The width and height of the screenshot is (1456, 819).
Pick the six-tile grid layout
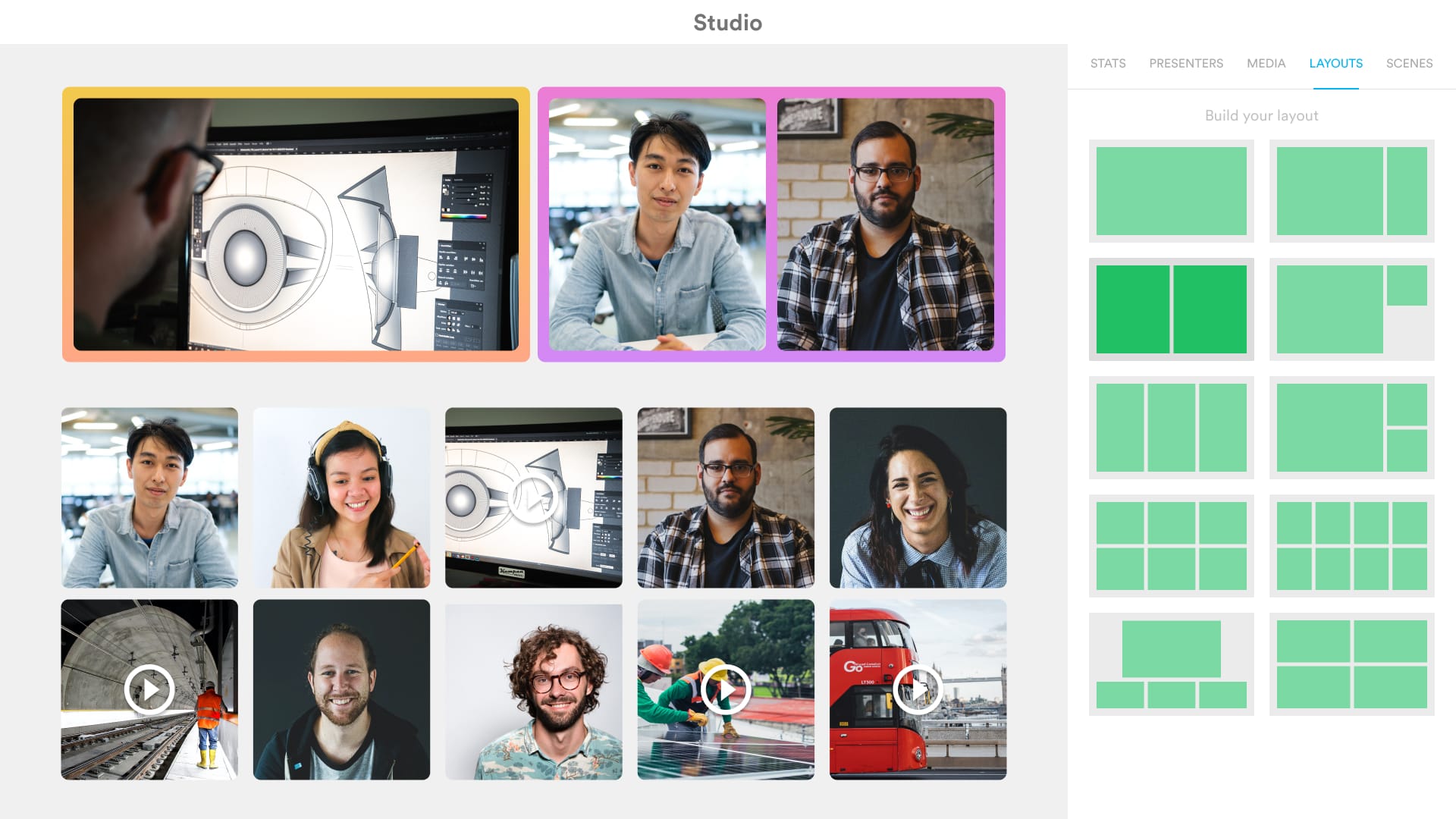click(1171, 546)
